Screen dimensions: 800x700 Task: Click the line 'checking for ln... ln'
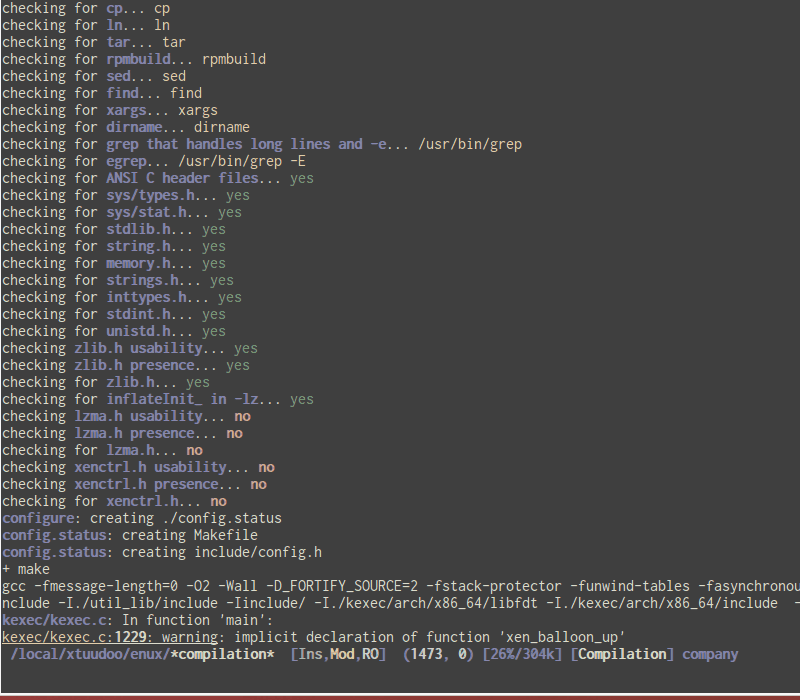86,25
